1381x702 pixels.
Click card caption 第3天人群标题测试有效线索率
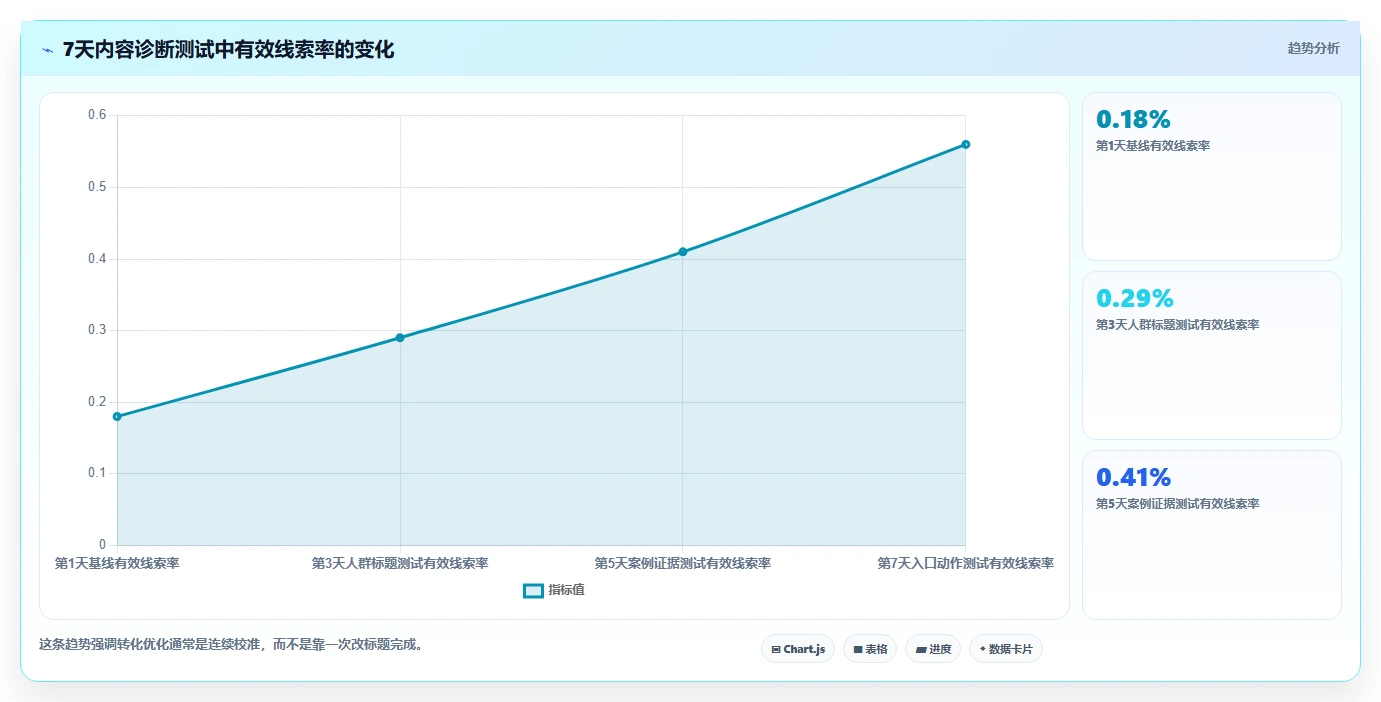click(x=1177, y=325)
